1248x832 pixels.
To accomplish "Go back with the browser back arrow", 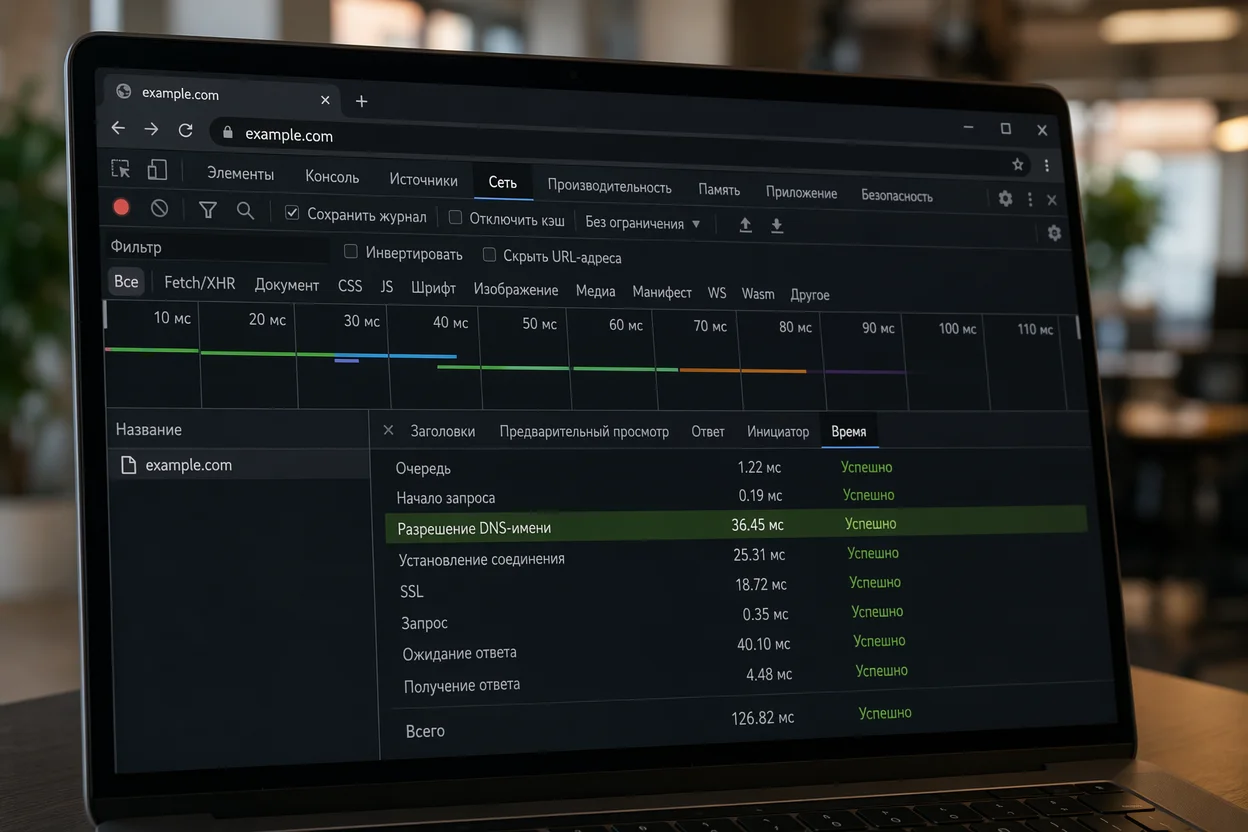I will click(x=118, y=128).
